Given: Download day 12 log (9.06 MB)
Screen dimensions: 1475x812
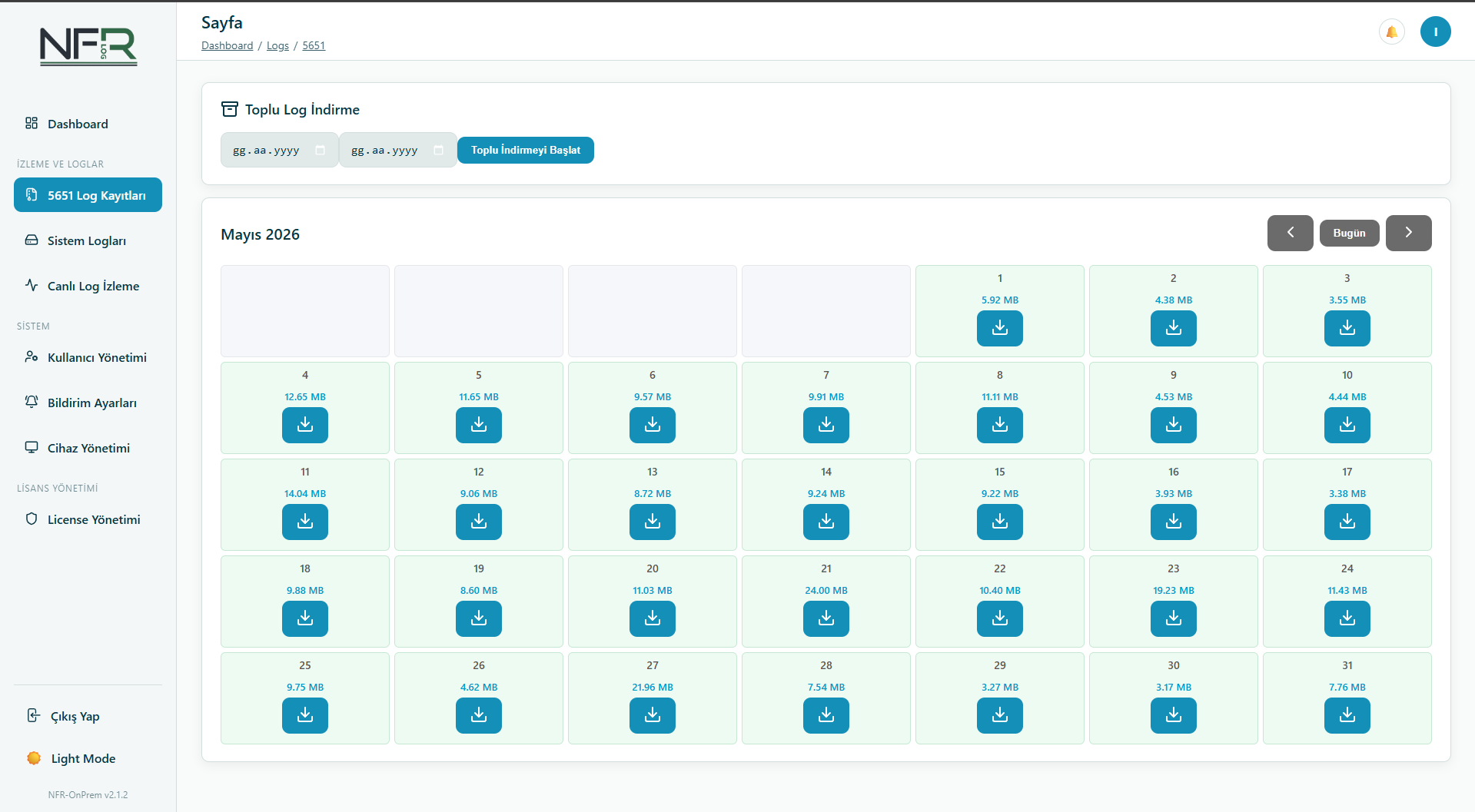Looking at the screenshot, I should tap(479, 522).
